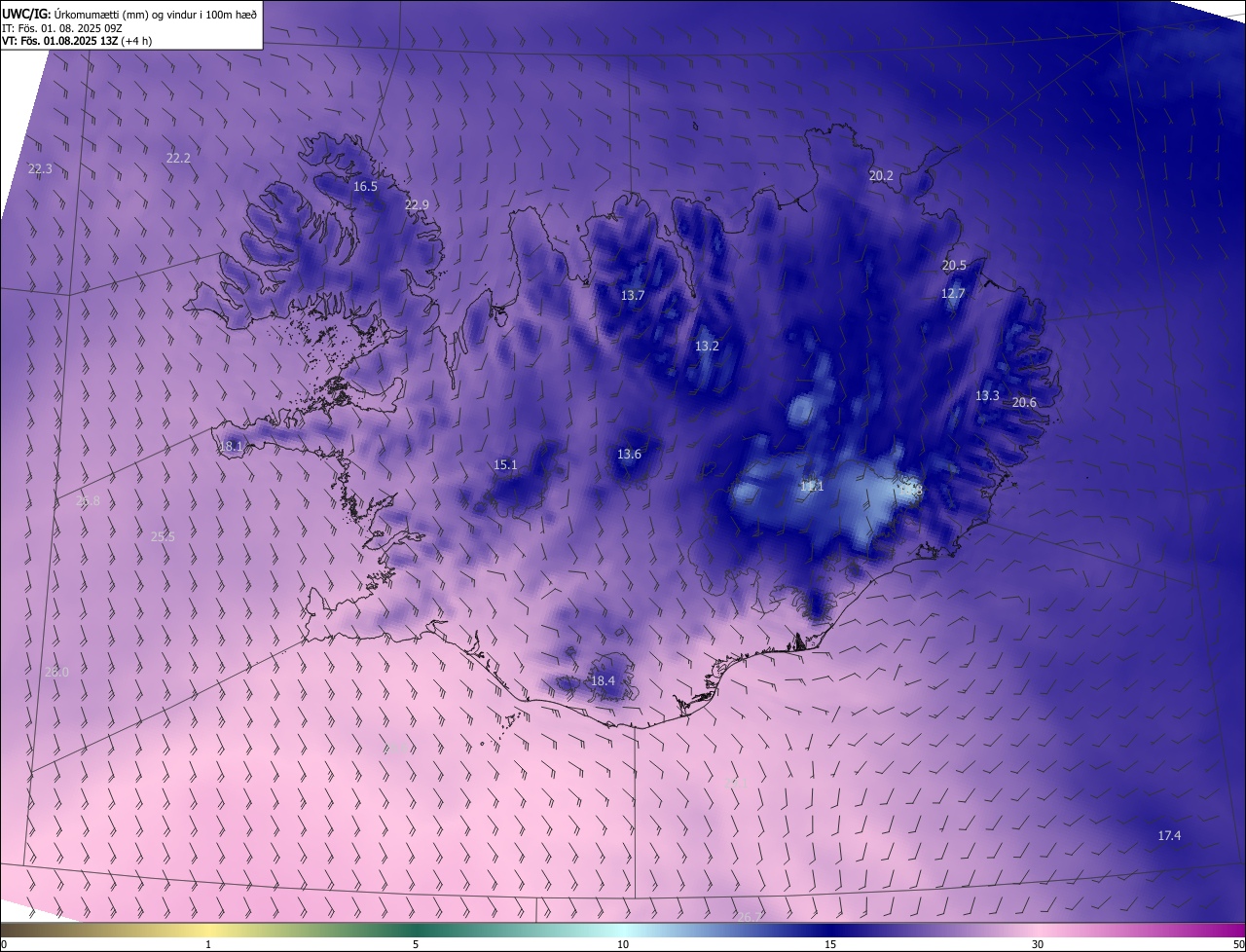
Task: Click the 11.1 value over the glacier
Action: pyautogui.click(x=812, y=486)
